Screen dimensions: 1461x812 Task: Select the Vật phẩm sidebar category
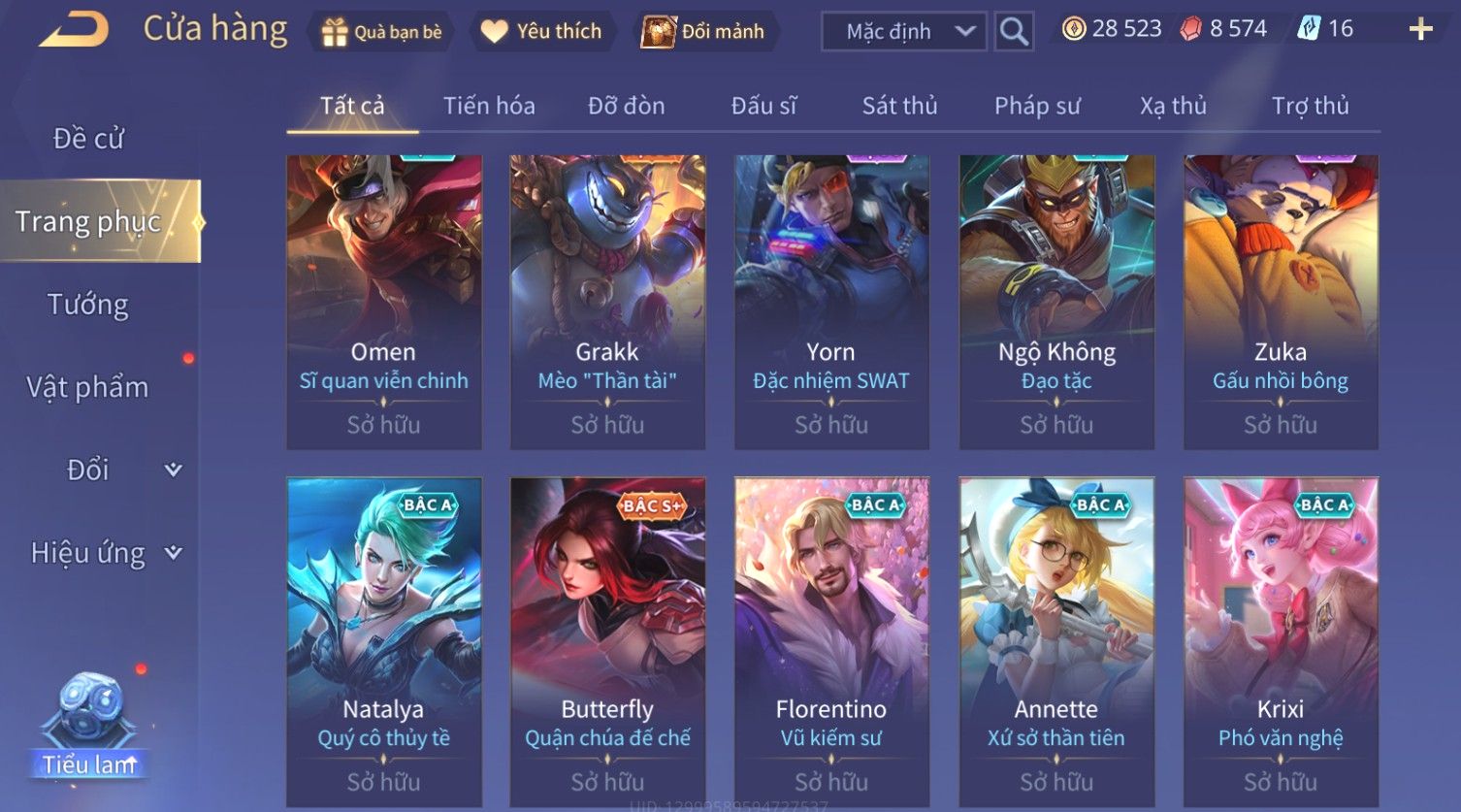[x=87, y=387]
